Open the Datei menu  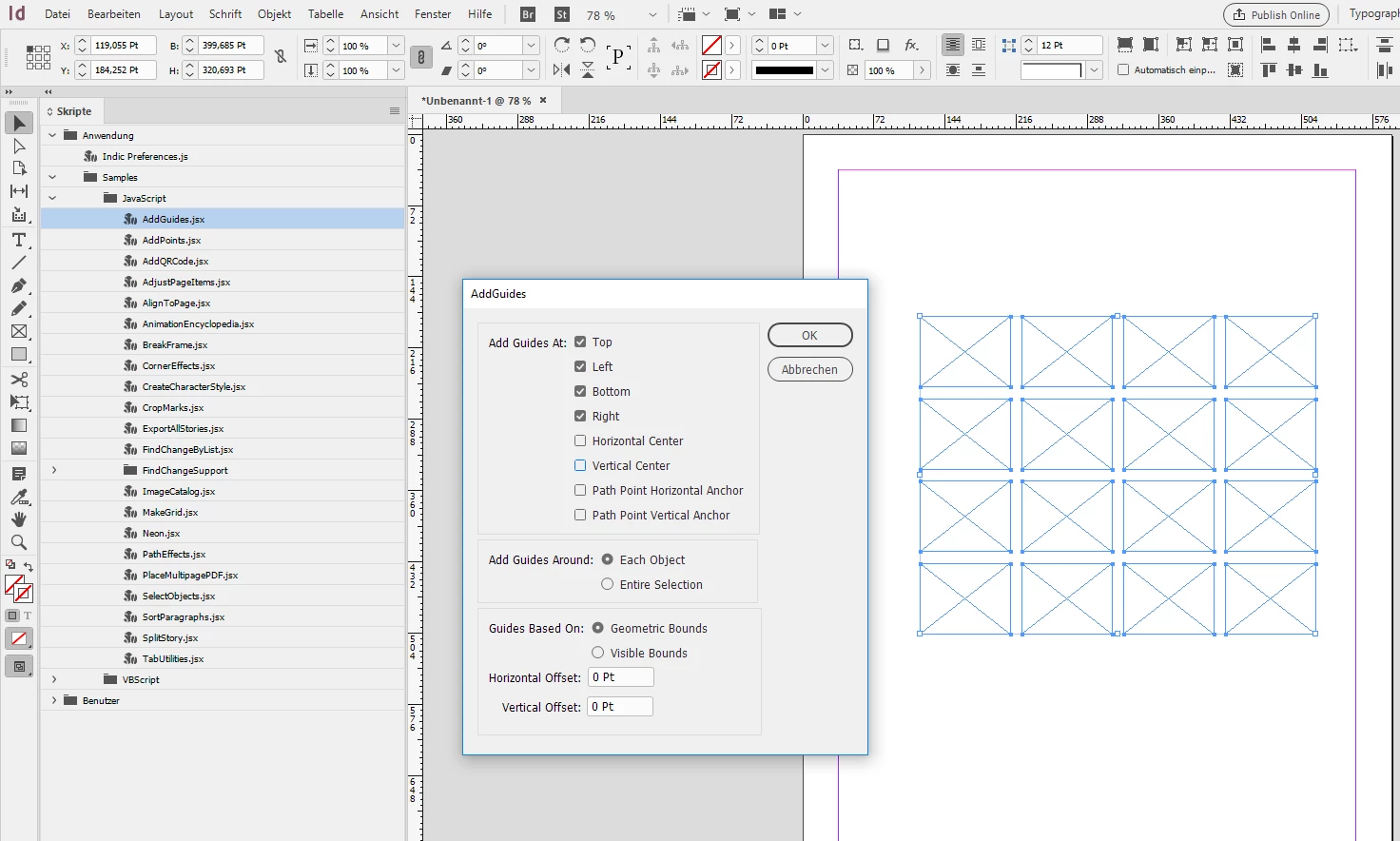click(57, 14)
